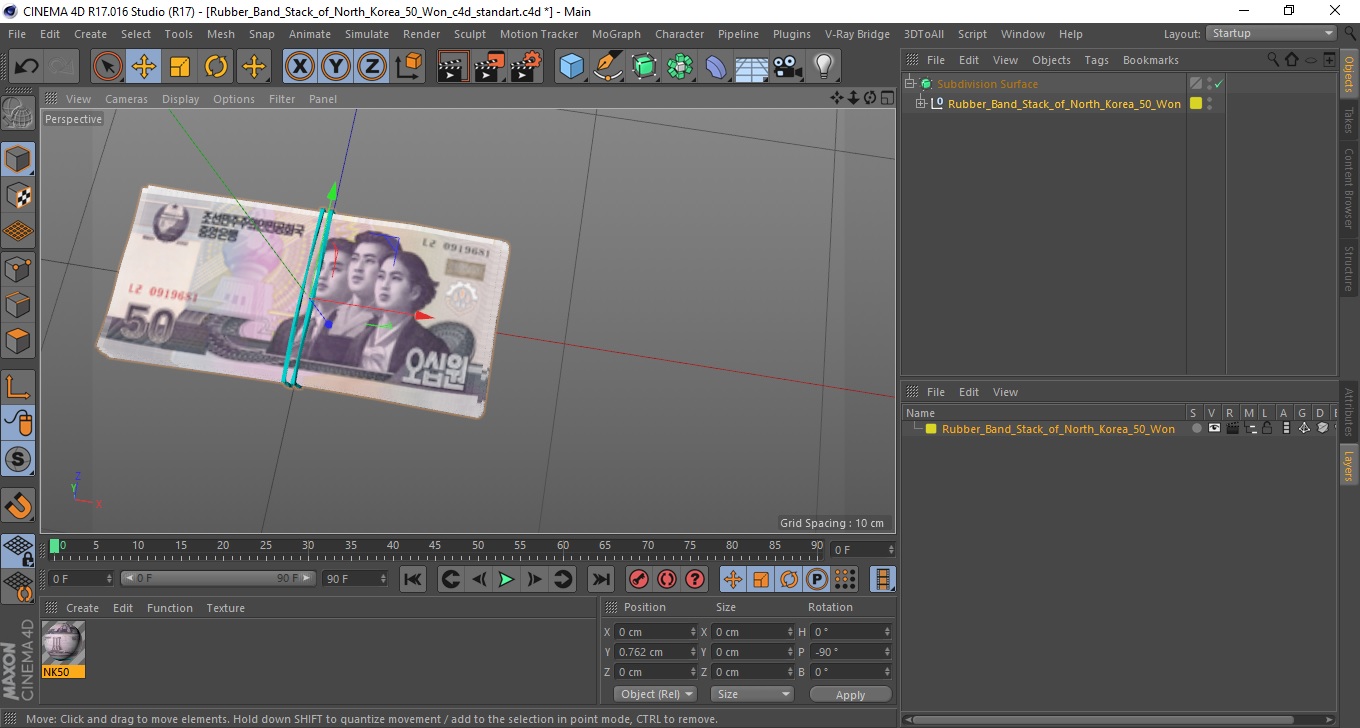Switch to Texture mode

pyautogui.click(x=18, y=195)
